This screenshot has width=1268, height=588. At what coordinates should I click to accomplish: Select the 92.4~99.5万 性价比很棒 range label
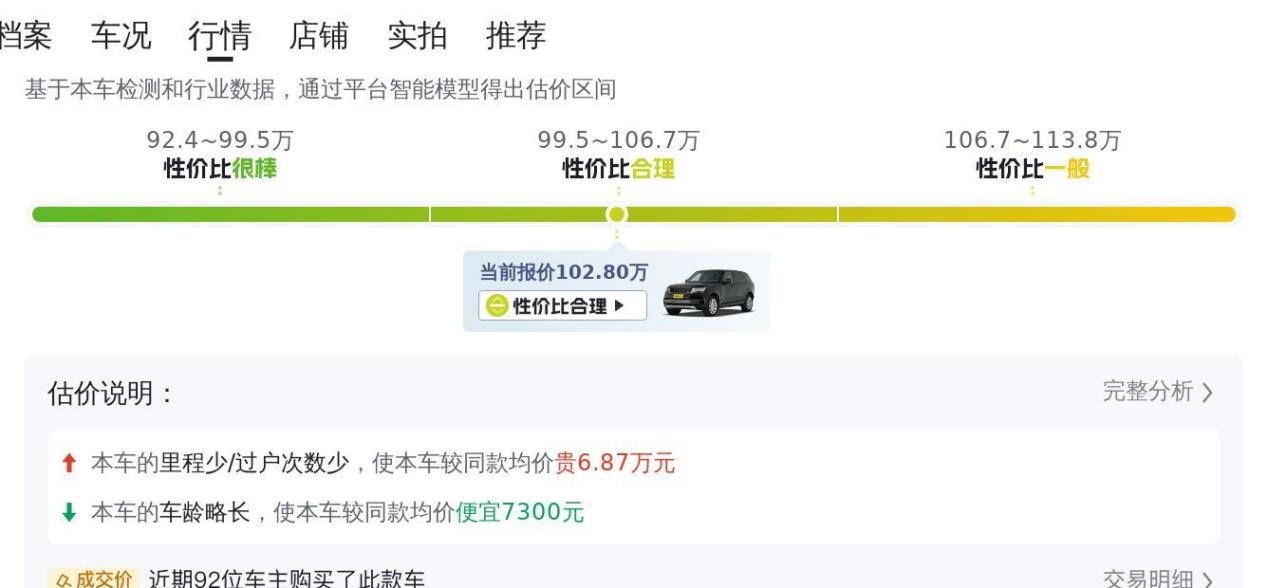click(x=220, y=155)
